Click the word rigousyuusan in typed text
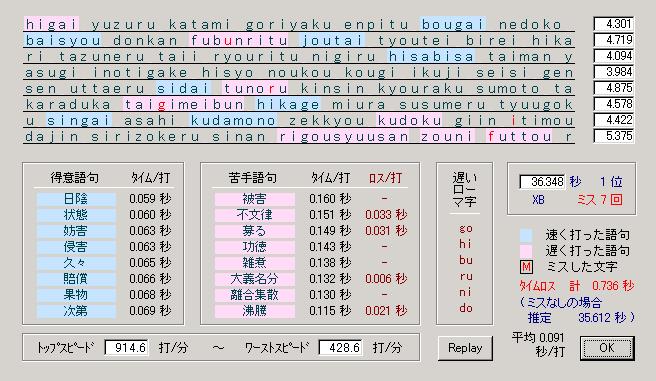This screenshot has height=381, width=656. (x=343, y=137)
